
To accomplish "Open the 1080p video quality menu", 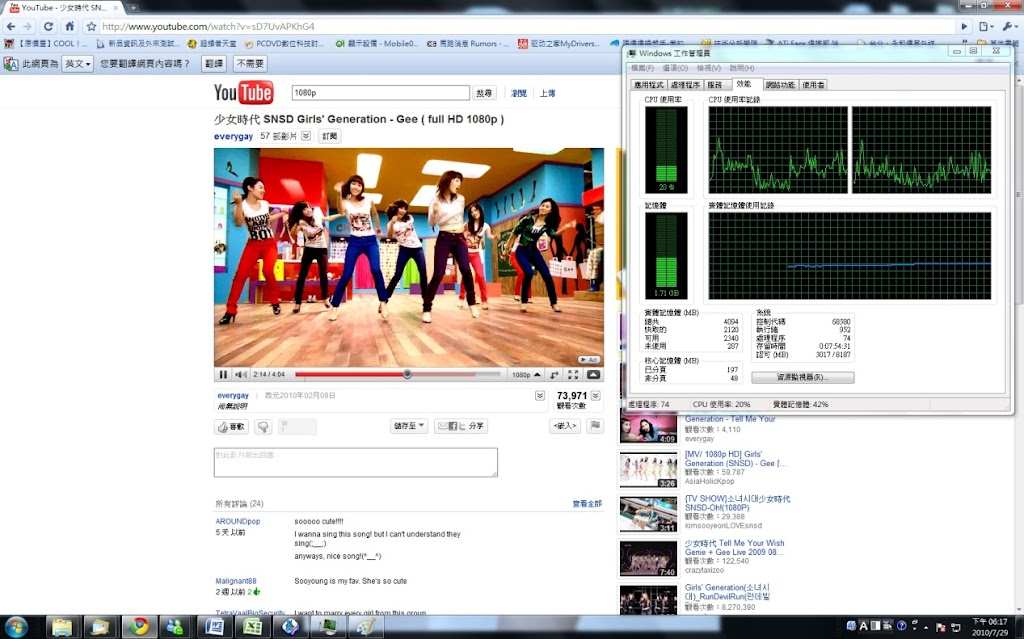I will point(526,374).
